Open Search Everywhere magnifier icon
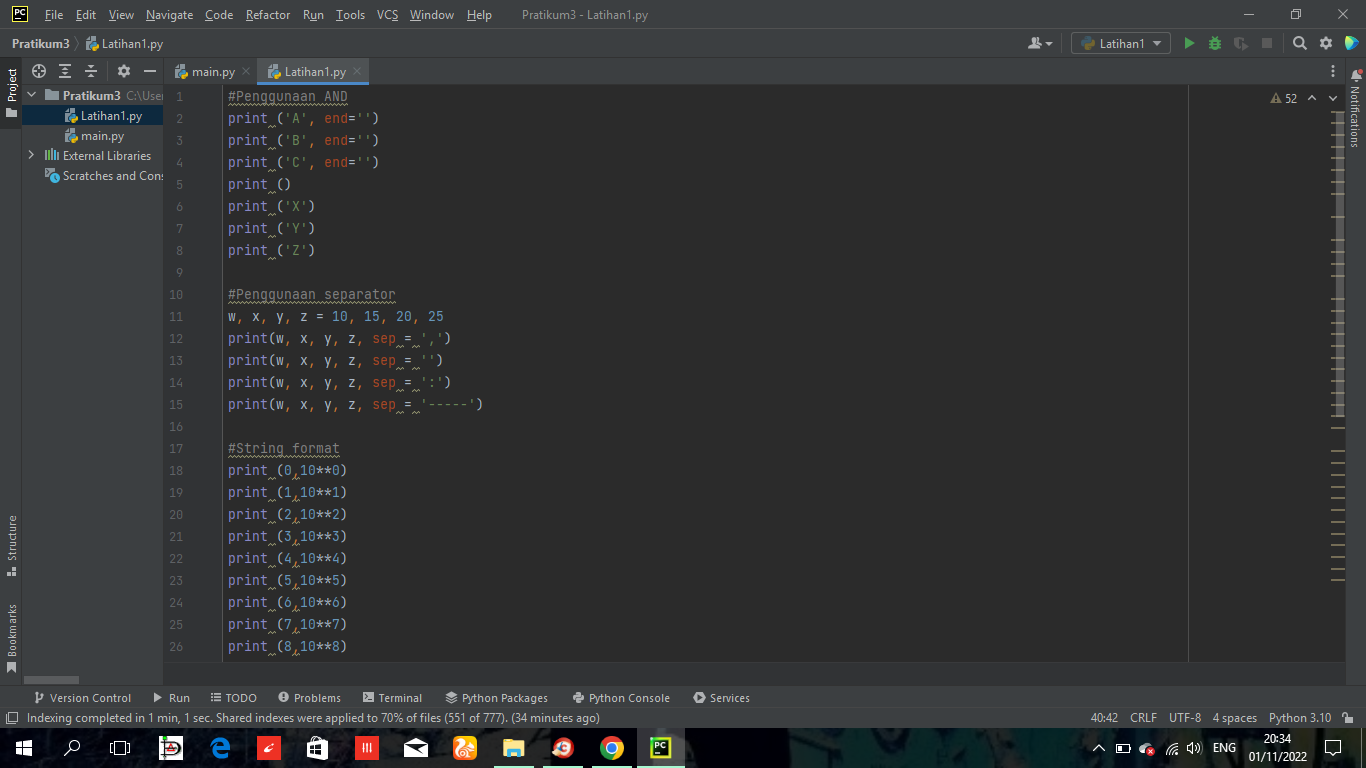The height and width of the screenshot is (768, 1366). click(1300, 43)
